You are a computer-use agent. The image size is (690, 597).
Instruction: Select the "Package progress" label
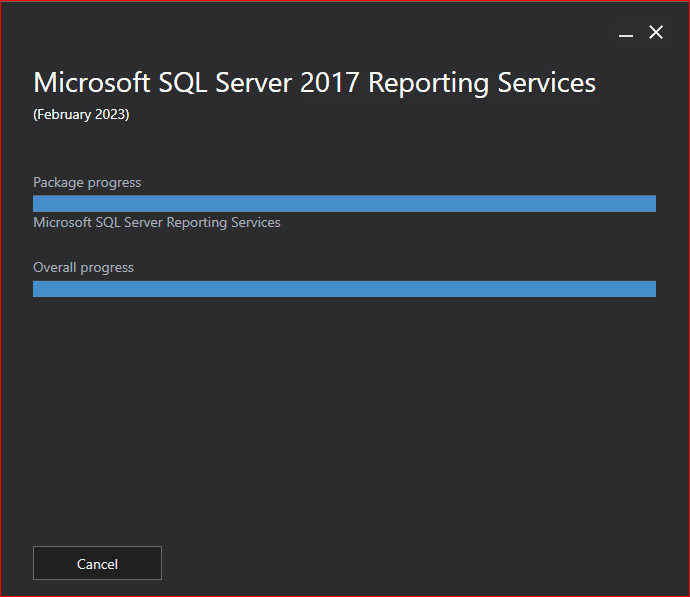87,182
